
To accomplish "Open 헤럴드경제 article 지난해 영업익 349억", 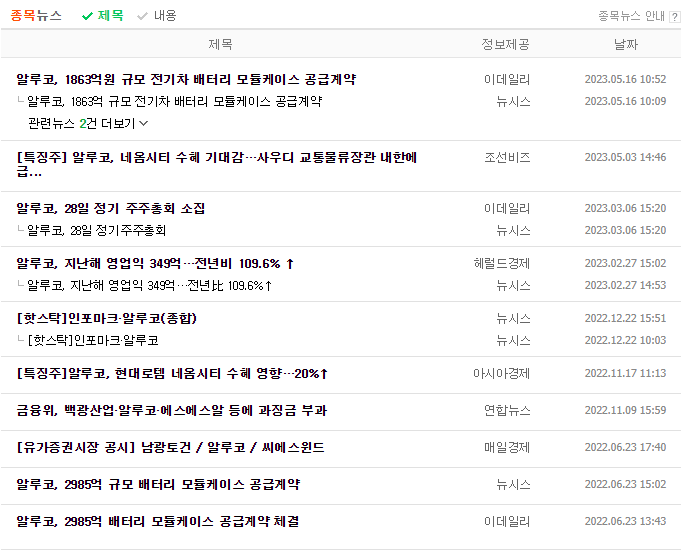I will click(155, 263).
